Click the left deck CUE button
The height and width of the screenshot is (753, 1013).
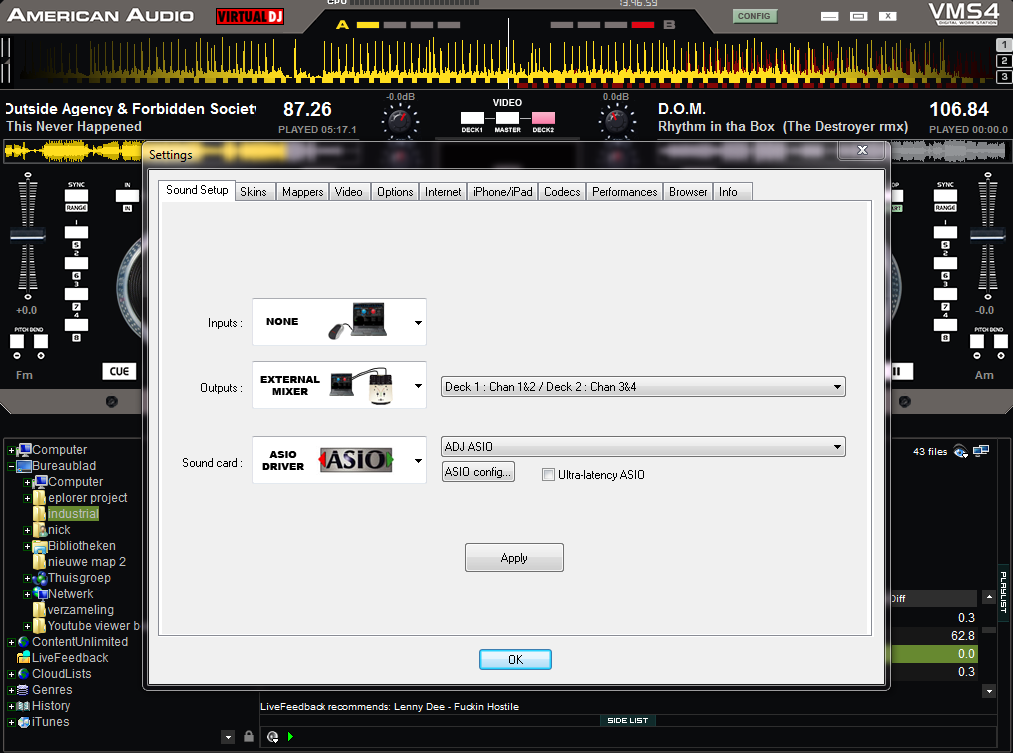[119, 371]
